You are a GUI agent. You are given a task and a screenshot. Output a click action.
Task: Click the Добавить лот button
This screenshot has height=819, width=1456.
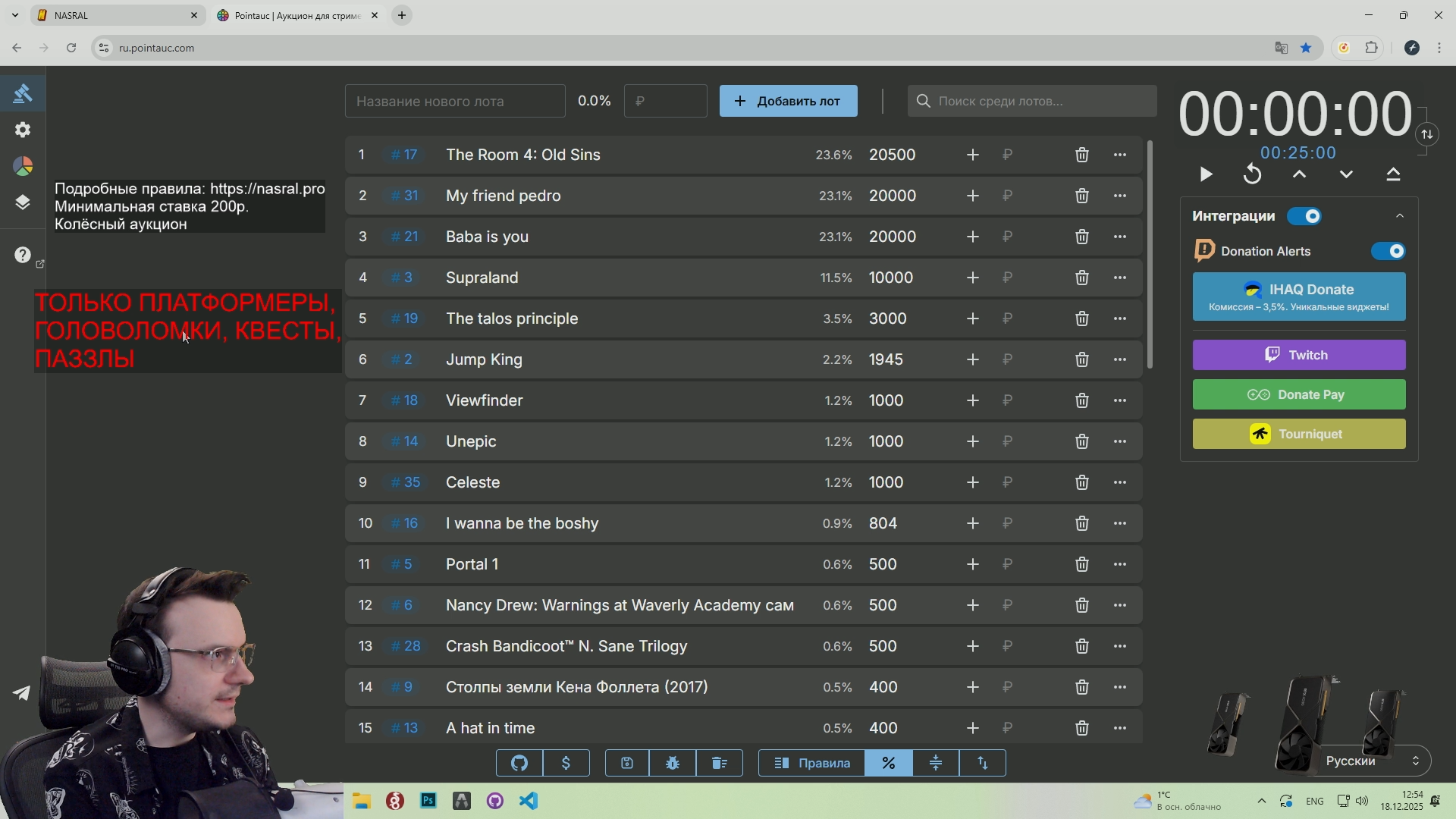click(x=788, y=101)
